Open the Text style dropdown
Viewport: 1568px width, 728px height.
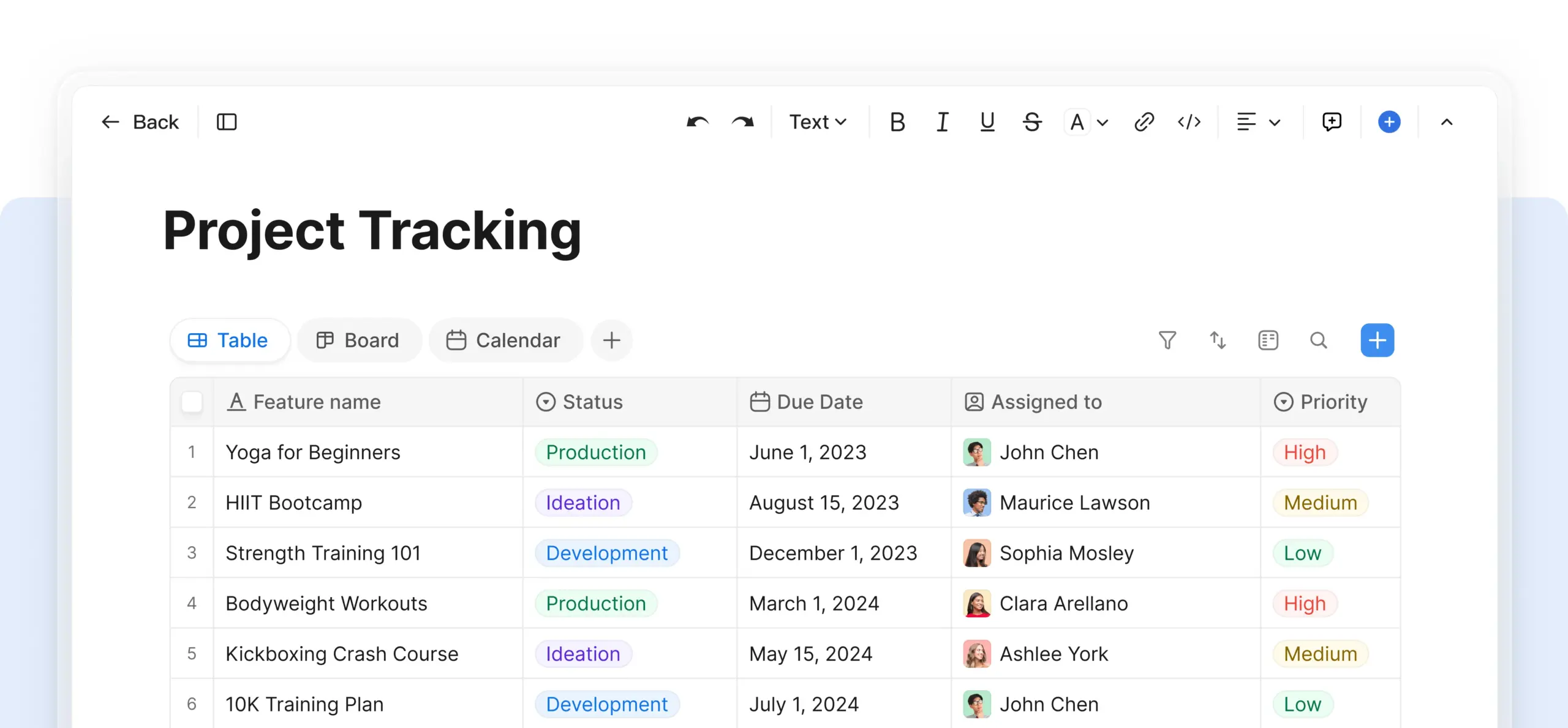(818, 122)
